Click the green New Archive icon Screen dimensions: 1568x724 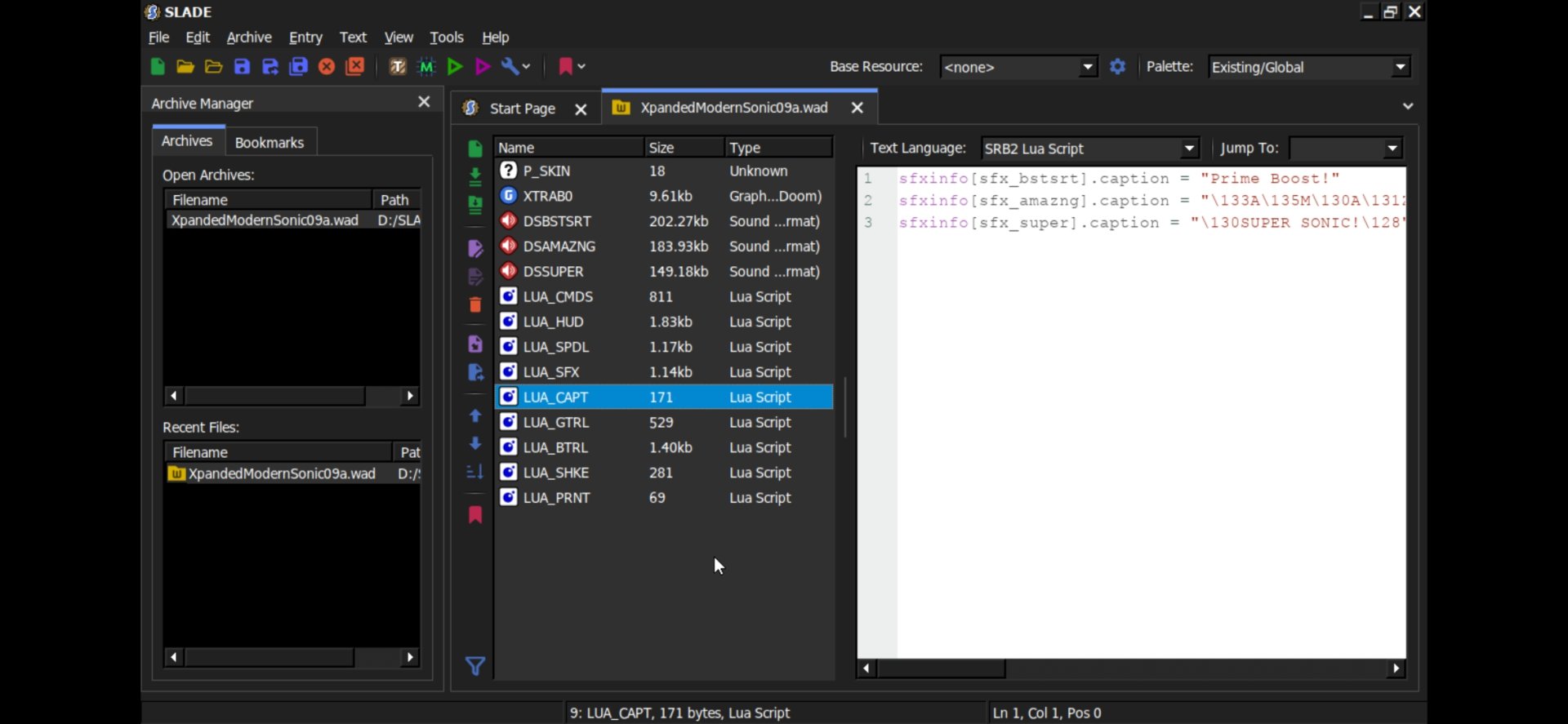(x=158, y=67)
